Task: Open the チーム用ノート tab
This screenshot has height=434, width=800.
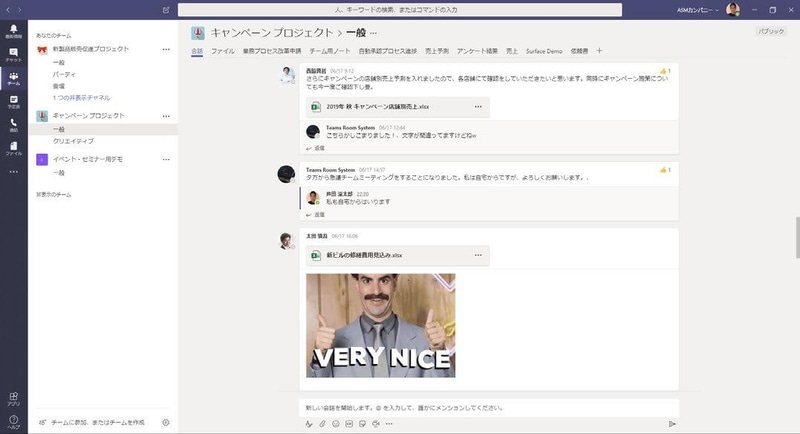Action: click(330, 51)
